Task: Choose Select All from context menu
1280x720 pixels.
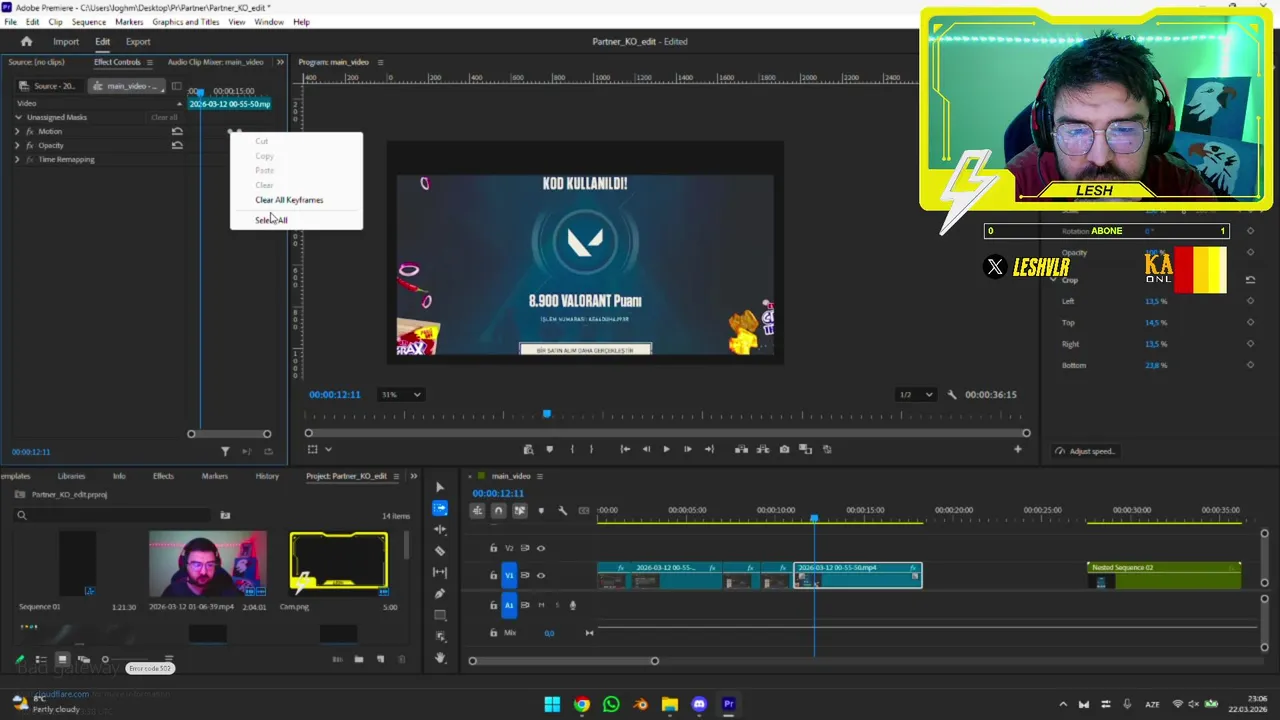Action: (271, 220)
